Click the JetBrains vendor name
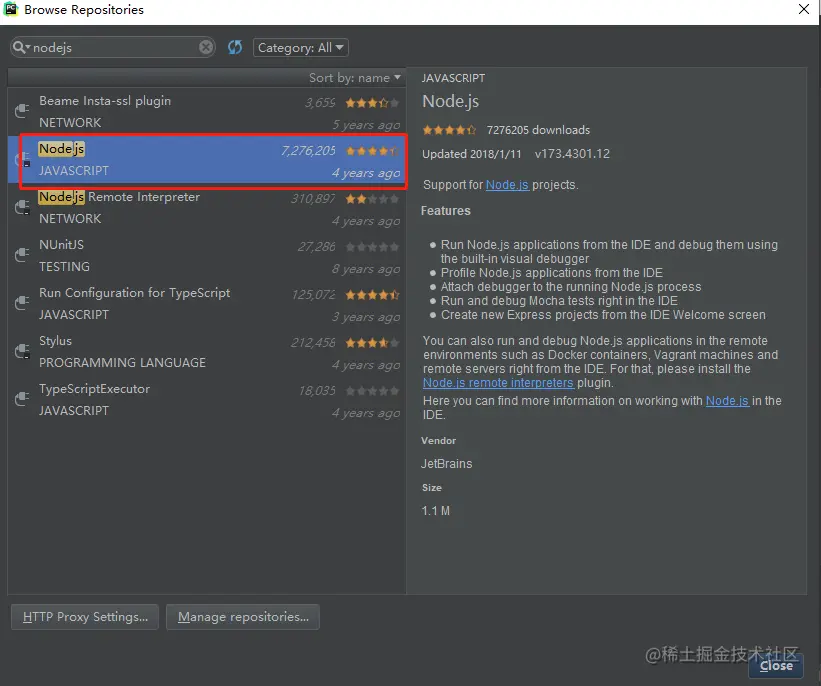821x686 pixels. [x=447, y=464]
